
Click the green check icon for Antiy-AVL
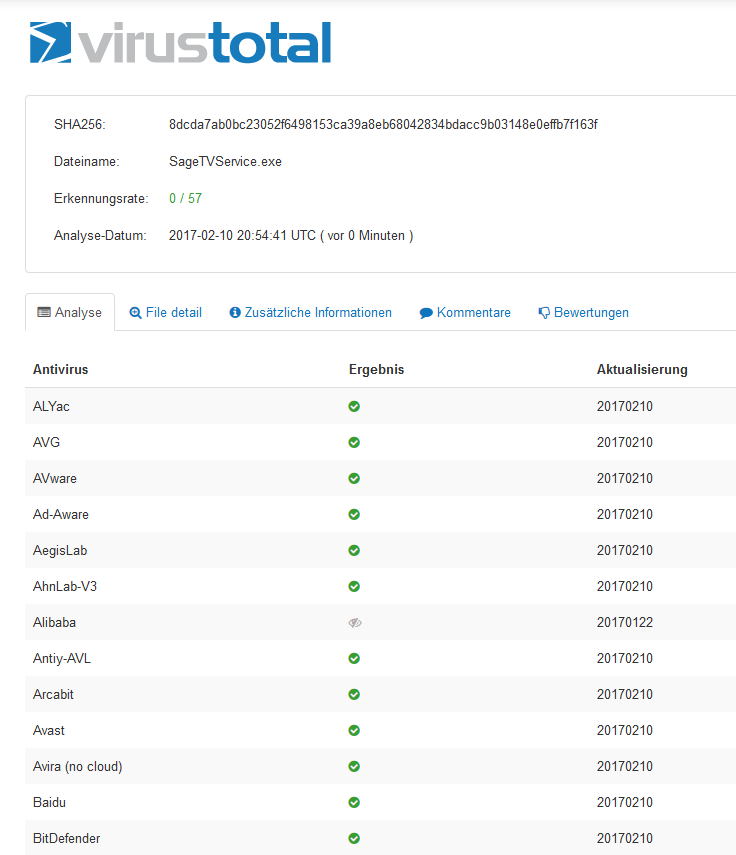pos(354,658)
